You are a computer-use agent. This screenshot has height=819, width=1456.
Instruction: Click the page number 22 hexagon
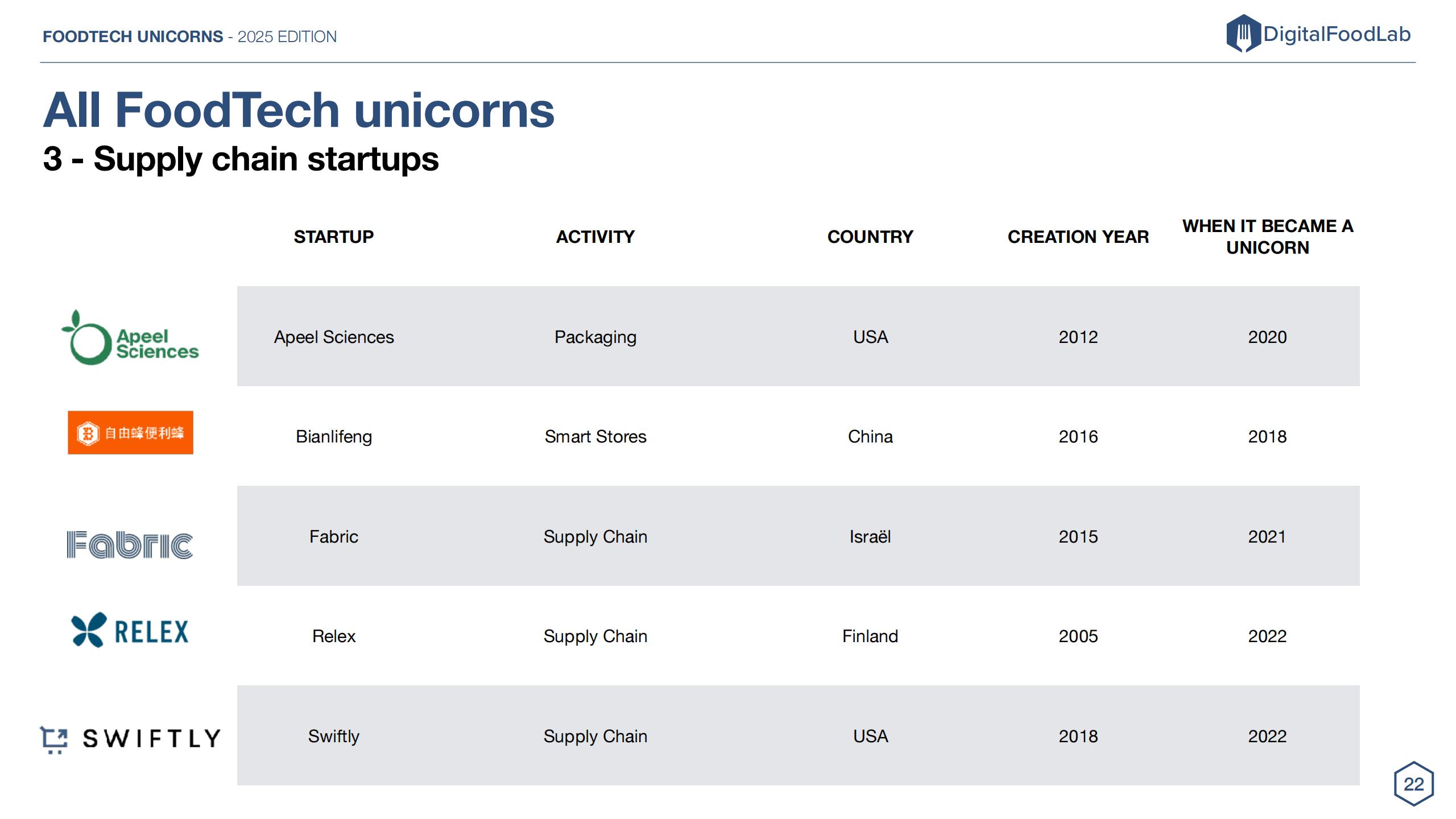pyautogui.click(x=1414, y=784)
